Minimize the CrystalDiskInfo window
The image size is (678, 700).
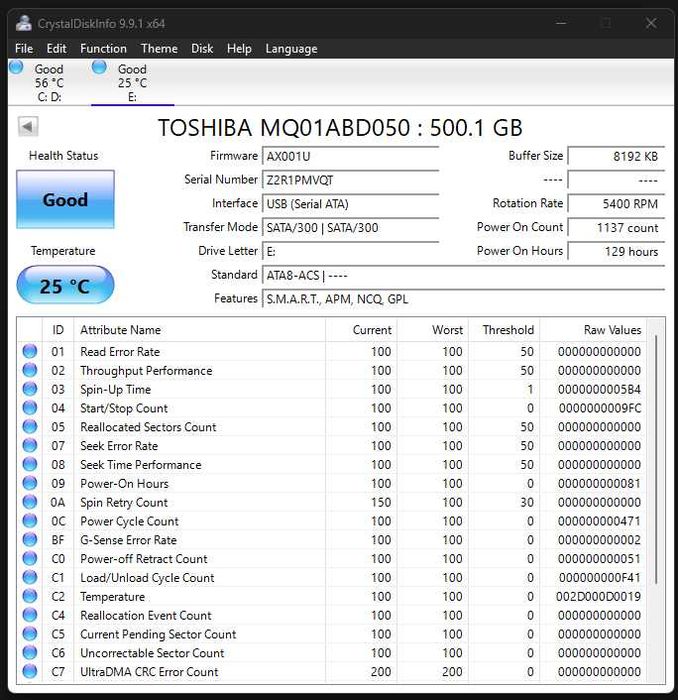562,23
